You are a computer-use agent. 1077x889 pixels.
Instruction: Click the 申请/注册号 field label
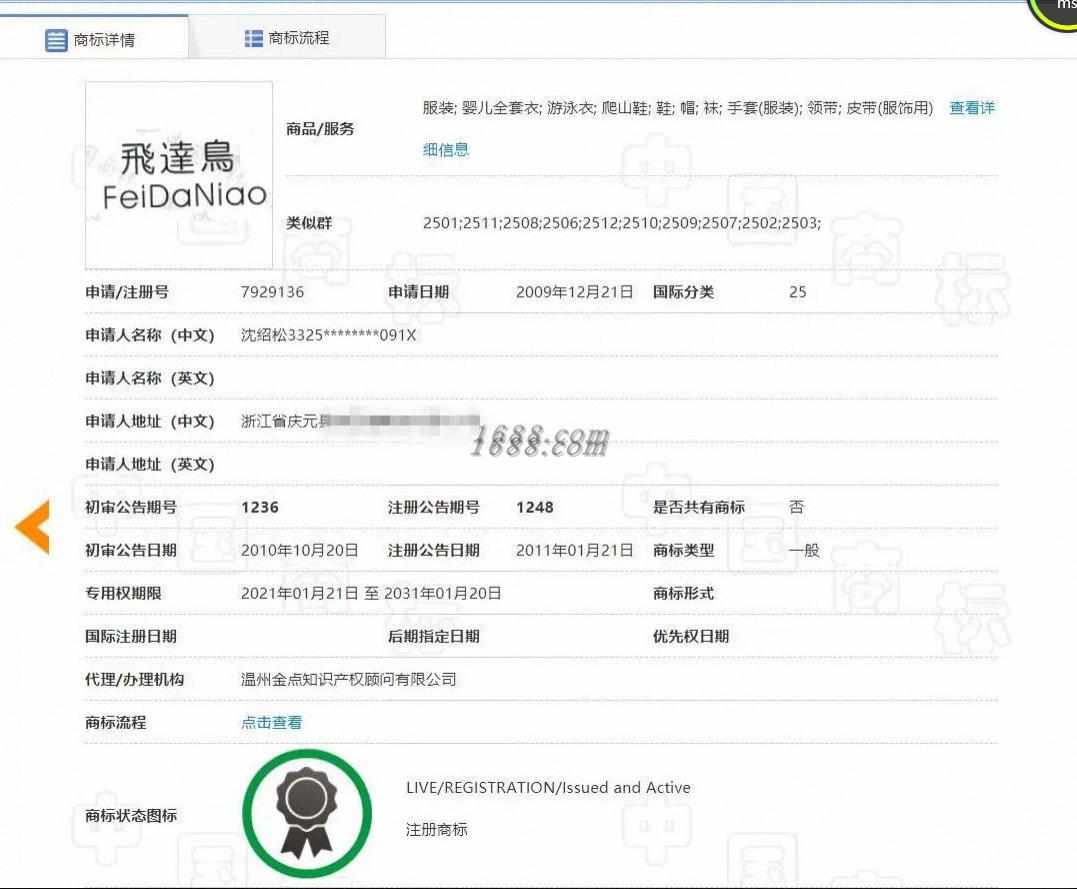coord(127,292)
